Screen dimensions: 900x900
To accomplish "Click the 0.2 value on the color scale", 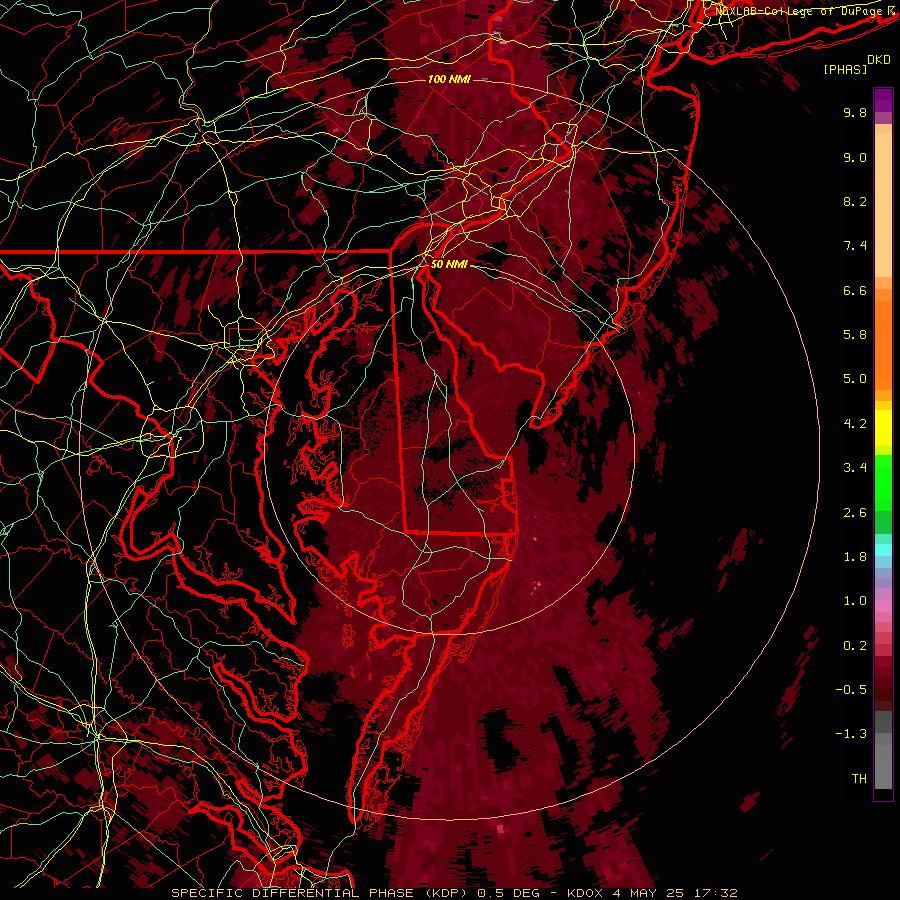I will (855, 646).
